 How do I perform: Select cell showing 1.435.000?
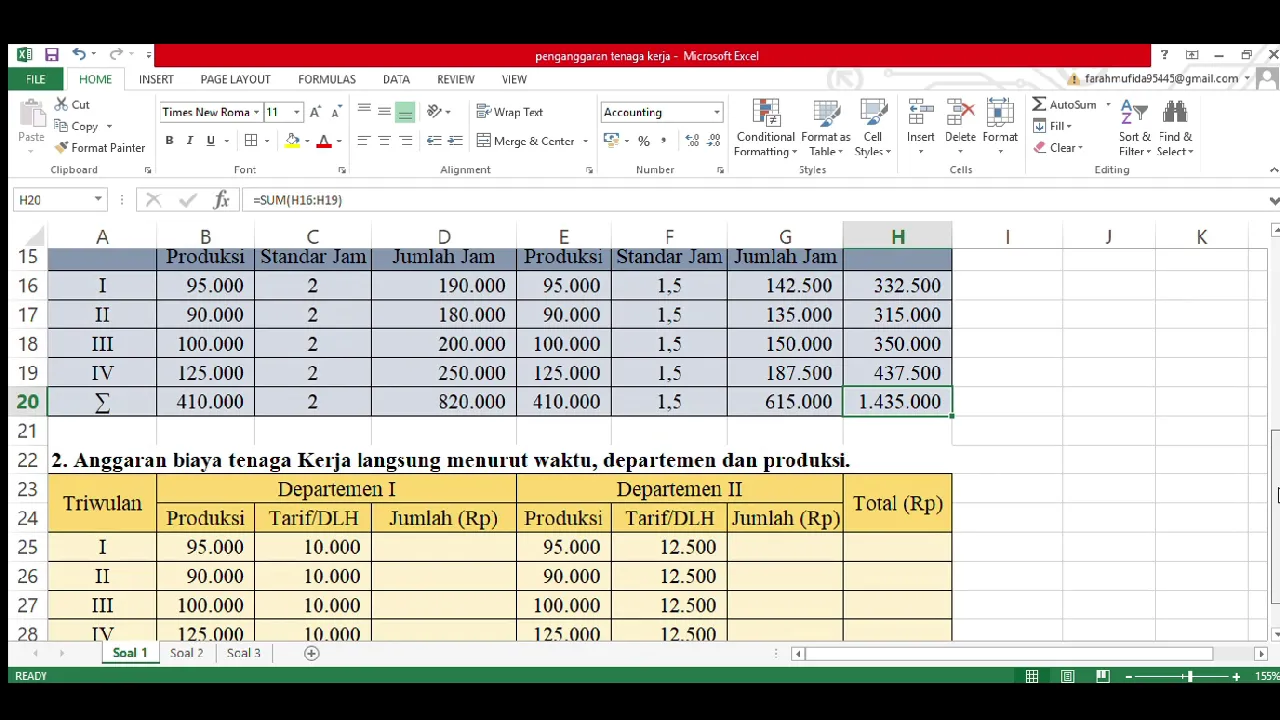(x=897, y=402)
